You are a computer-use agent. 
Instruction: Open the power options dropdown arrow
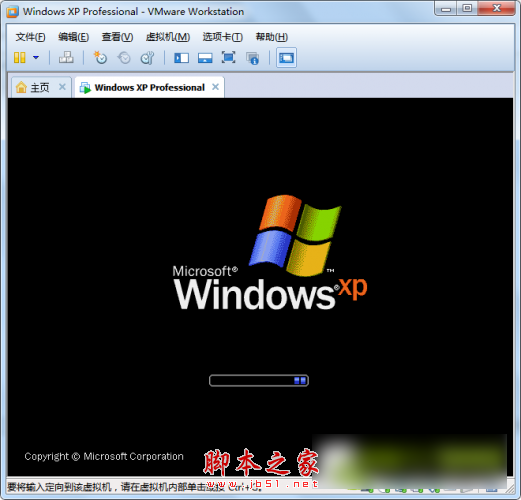click(36, 58)
